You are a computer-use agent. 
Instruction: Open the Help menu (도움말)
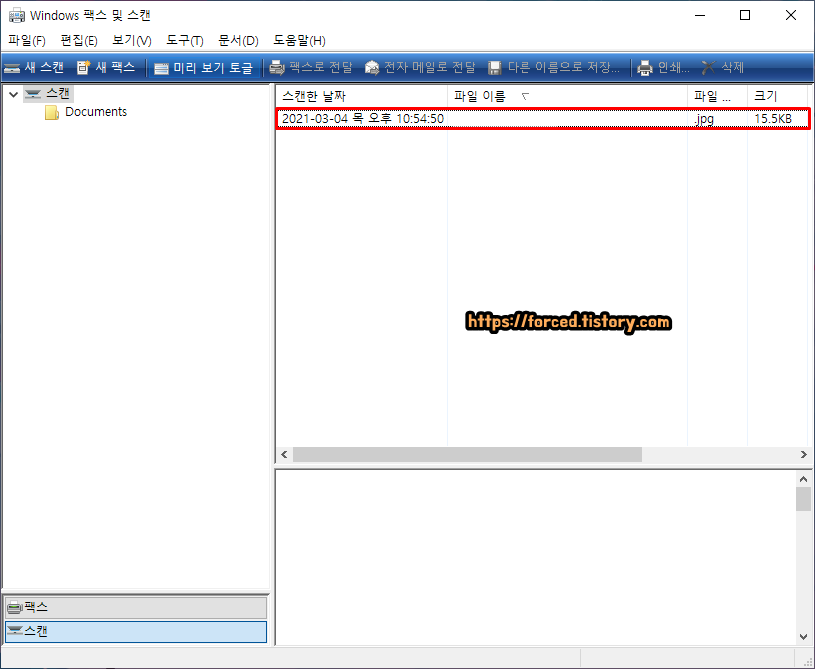pos(299,41)
